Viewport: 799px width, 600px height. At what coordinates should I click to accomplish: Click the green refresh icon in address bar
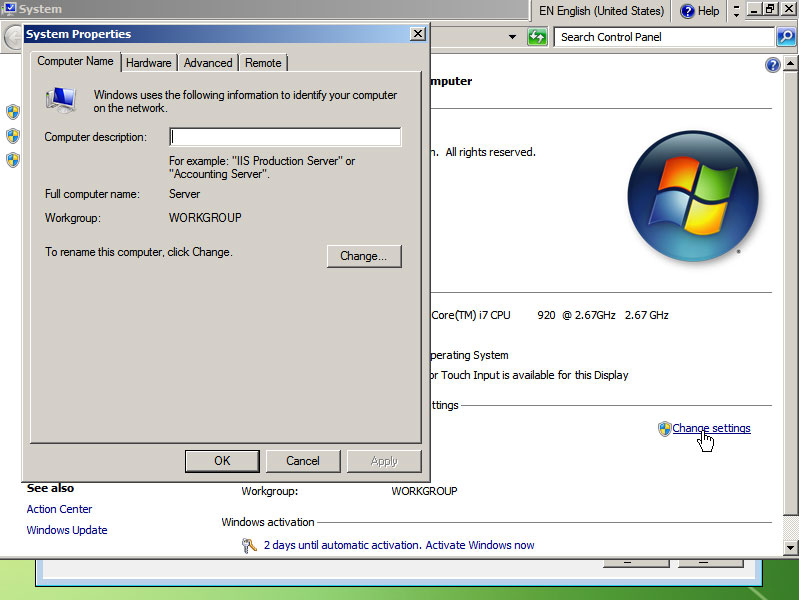tap(537, 37)
